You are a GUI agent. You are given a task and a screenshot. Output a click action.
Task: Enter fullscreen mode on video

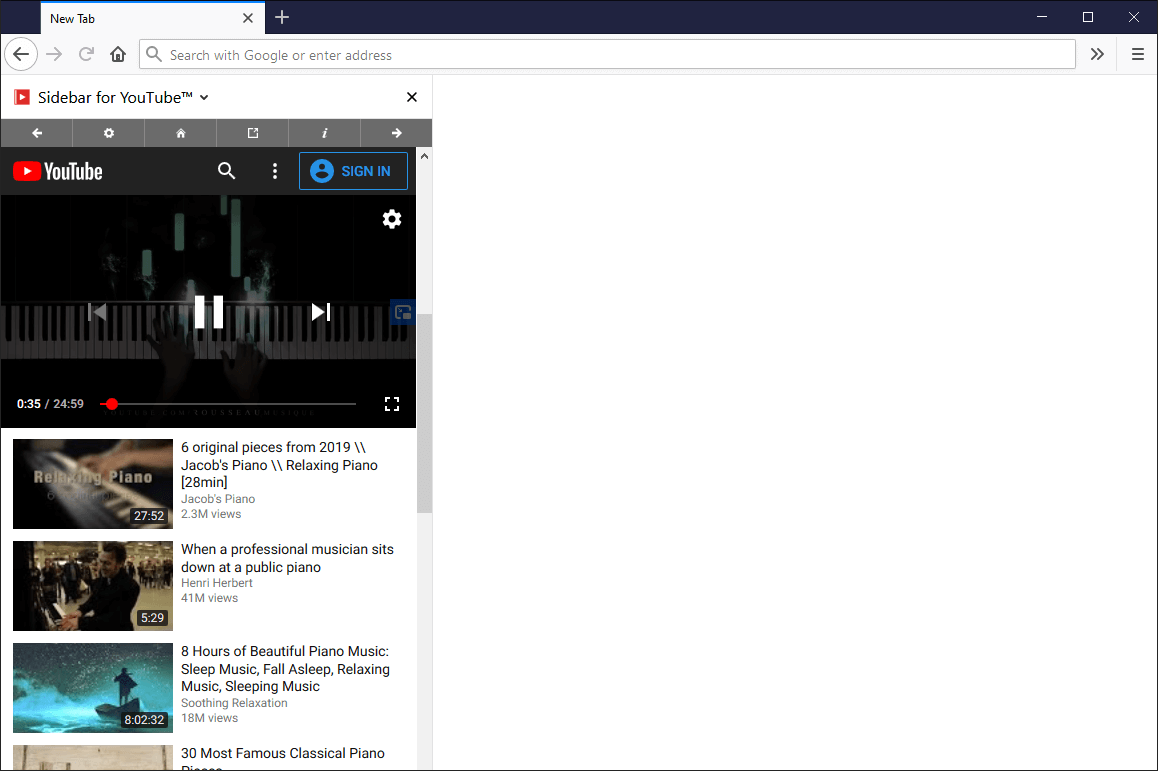click(392, 404)
